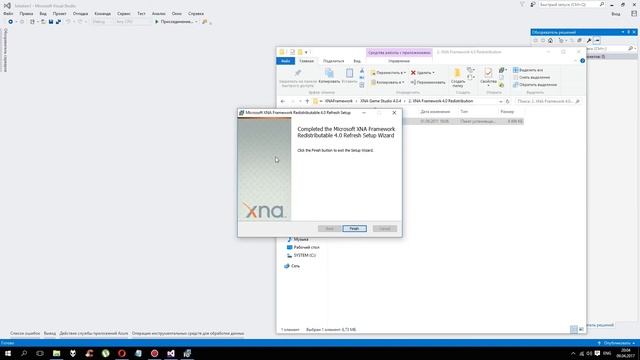The image size is (640, 360).
Task: Open Отладка menu in Visual Studio
Action: click(x=80, y=13)
